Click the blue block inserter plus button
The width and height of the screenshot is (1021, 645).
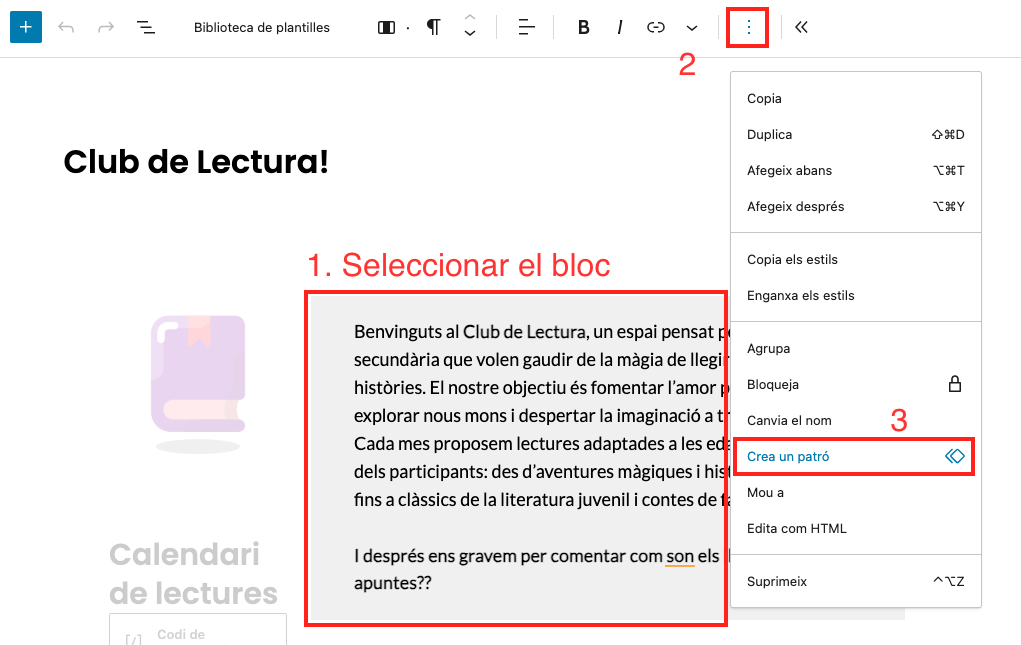26,27
